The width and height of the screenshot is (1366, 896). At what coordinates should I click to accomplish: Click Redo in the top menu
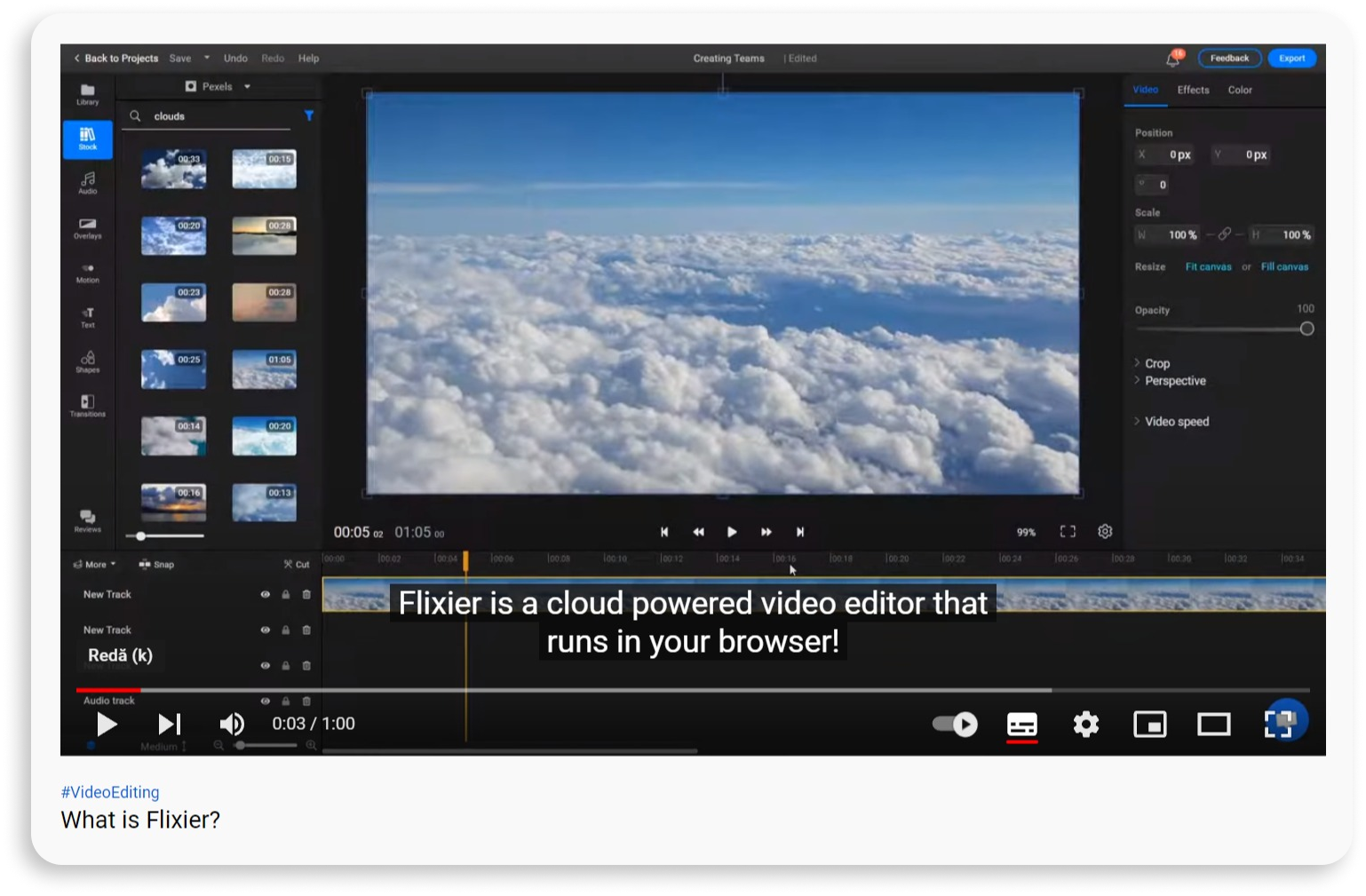[273, 59]
